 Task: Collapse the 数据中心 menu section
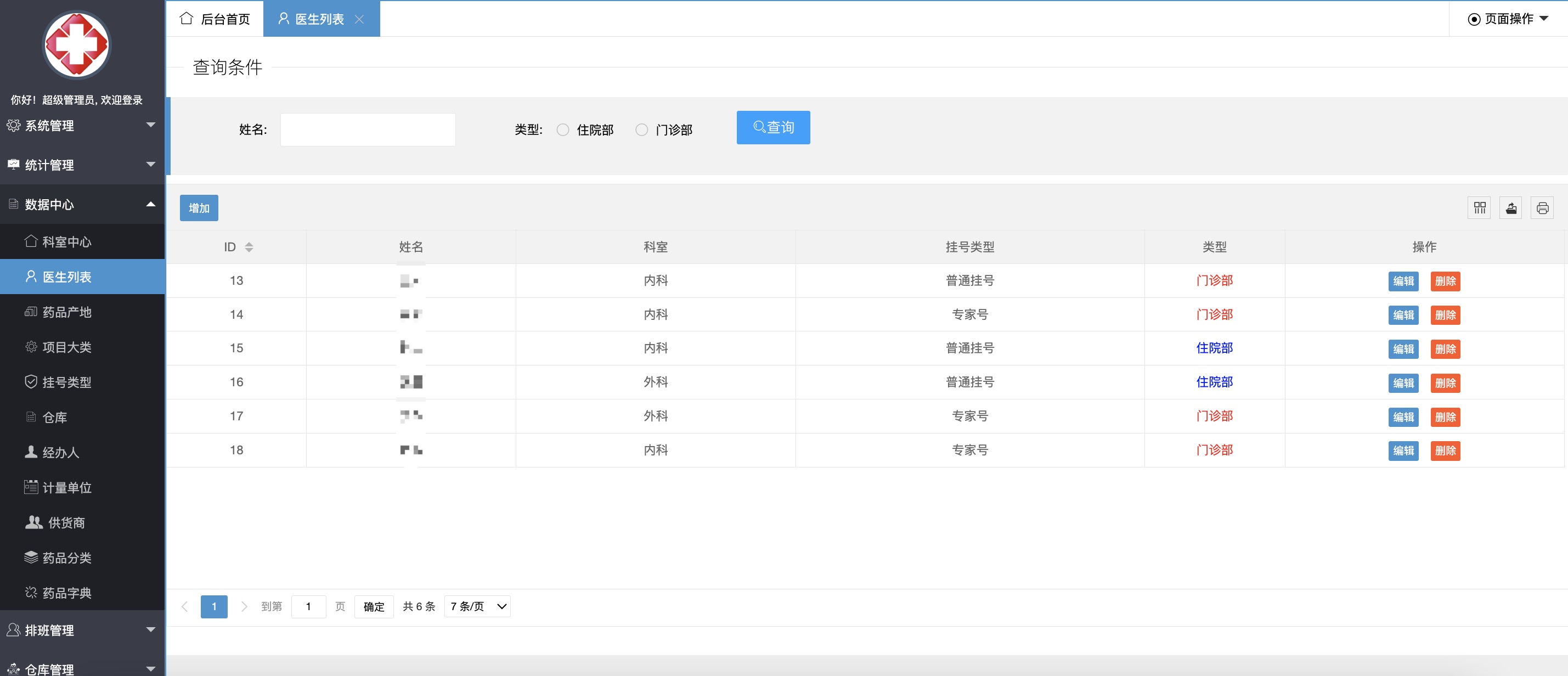pos(82,205)
